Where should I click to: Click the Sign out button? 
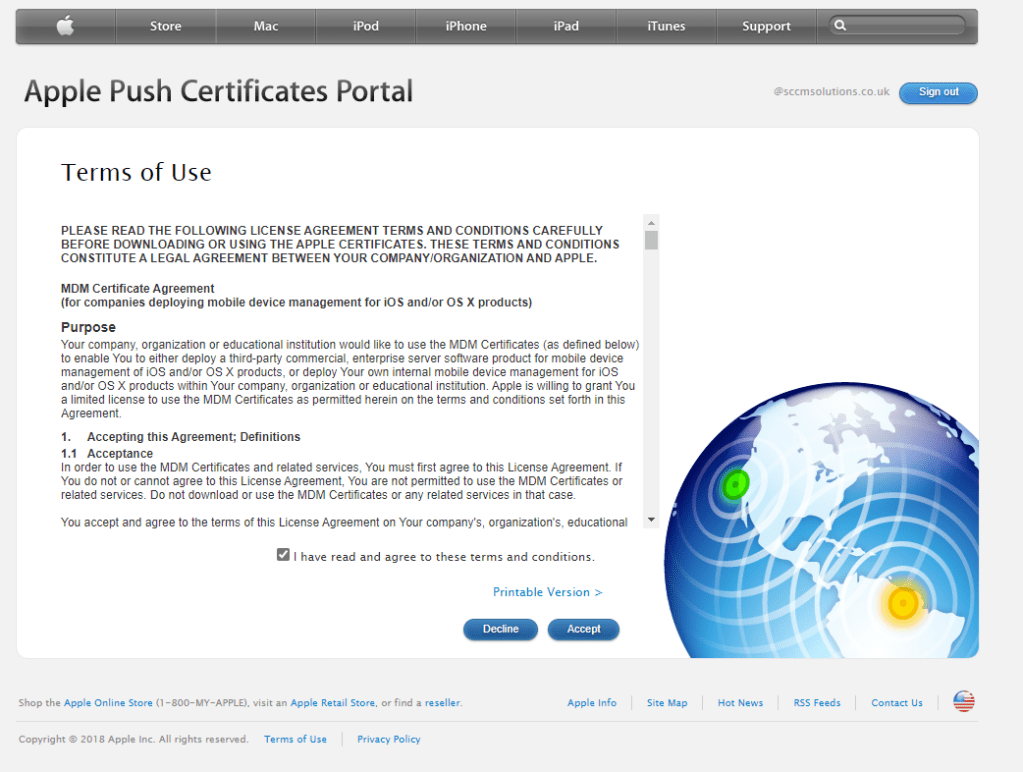(x=938, y=92)
